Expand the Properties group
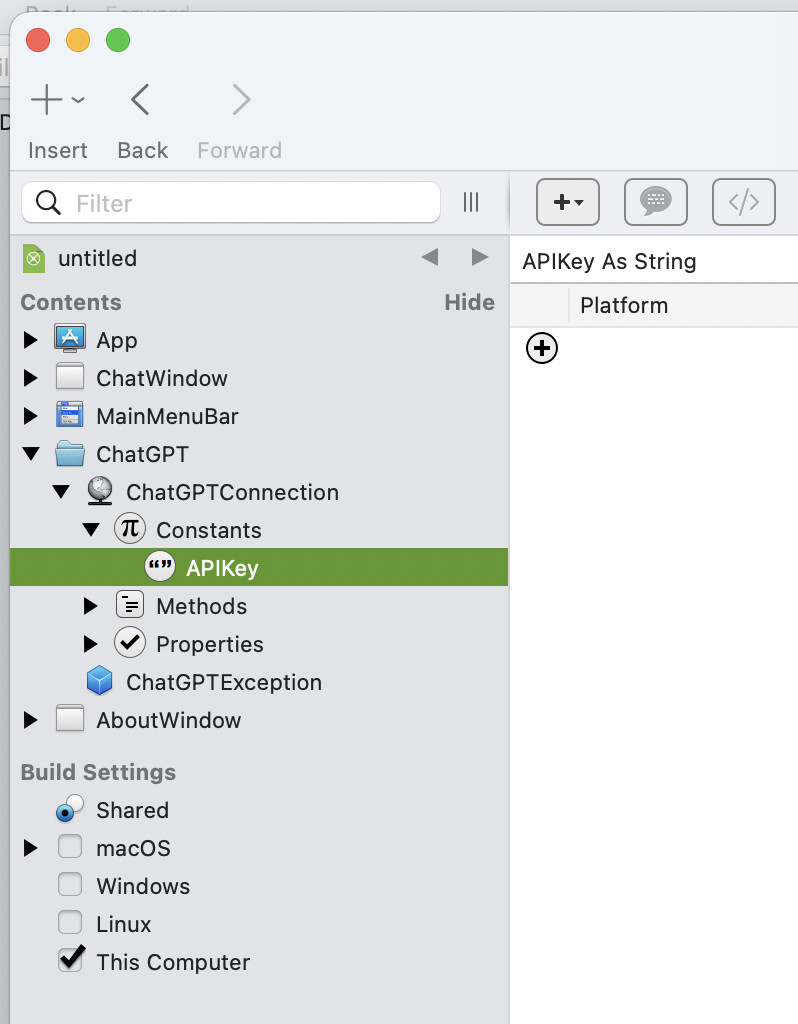This screenshot has width=798, height=1024. point(90,644)
